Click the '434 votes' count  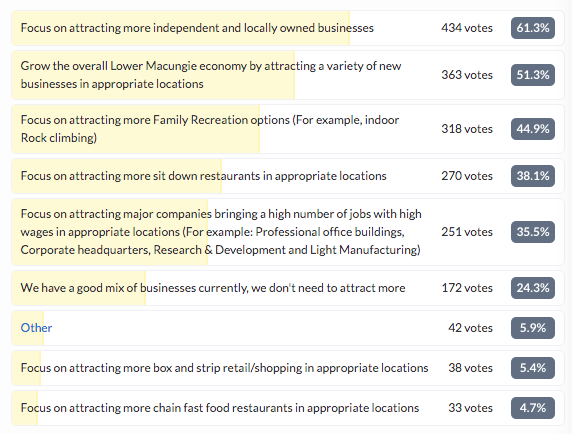tap(467, 28)
